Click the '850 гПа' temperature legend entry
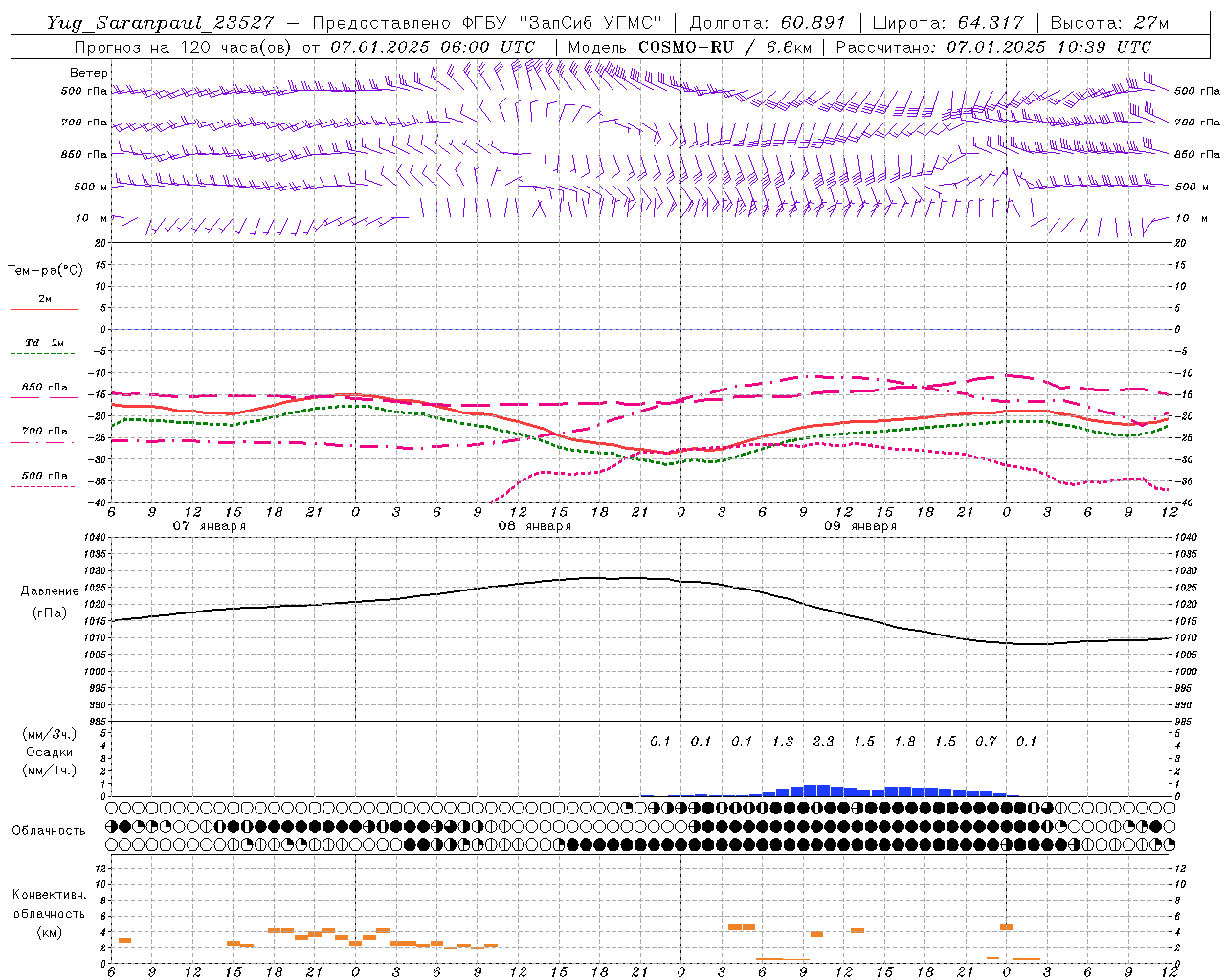The image size is (1225, 980). [x=45, y=388]
